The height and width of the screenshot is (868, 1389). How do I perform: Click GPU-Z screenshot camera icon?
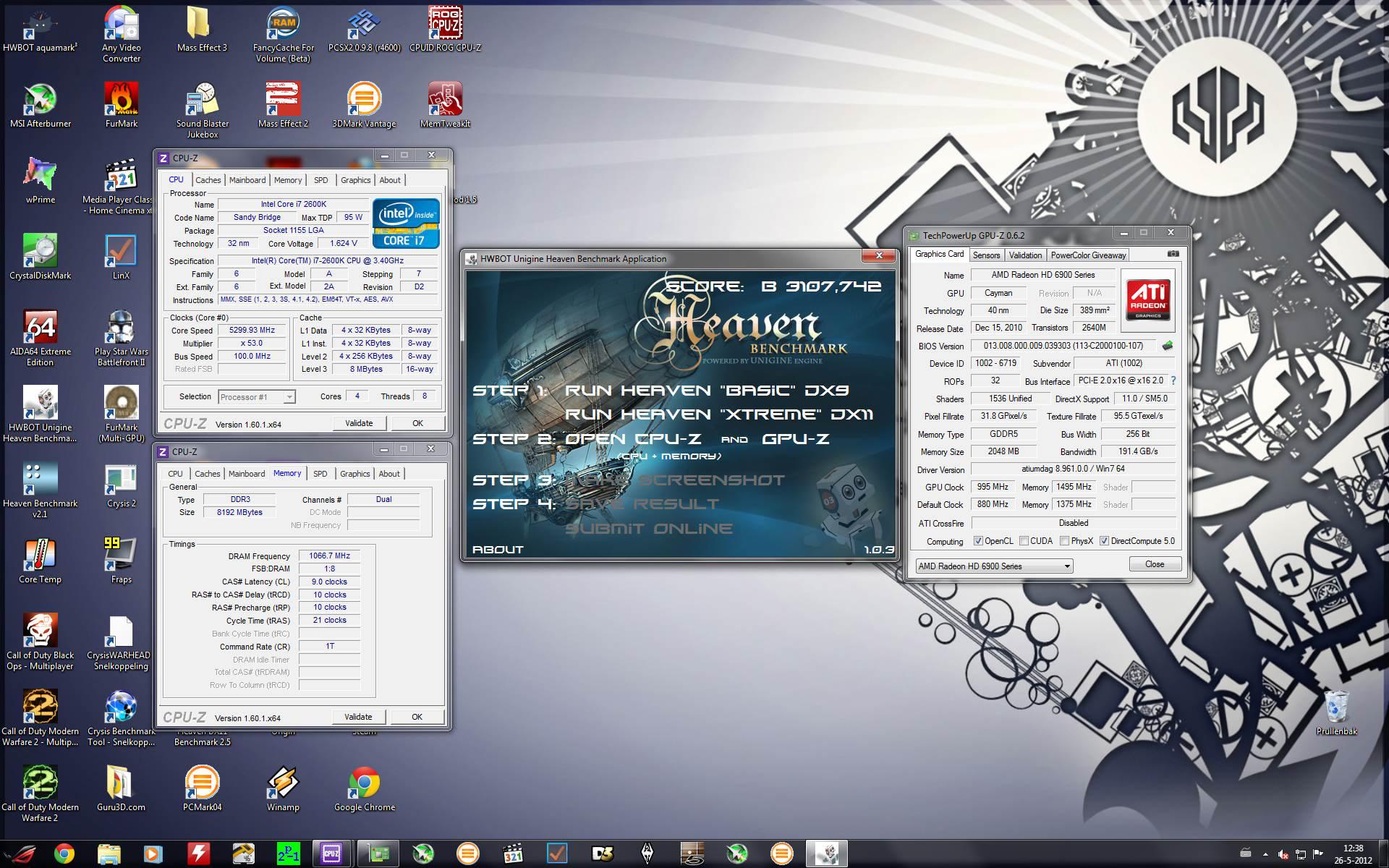1173,254
